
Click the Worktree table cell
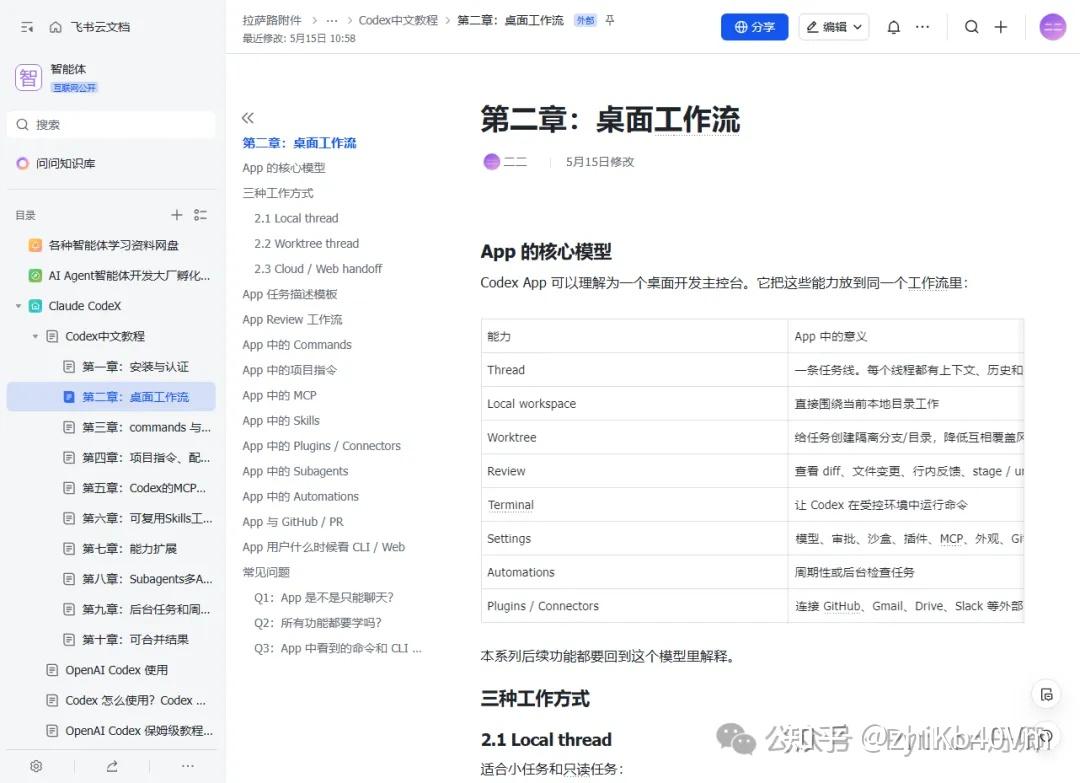(634, 437)
